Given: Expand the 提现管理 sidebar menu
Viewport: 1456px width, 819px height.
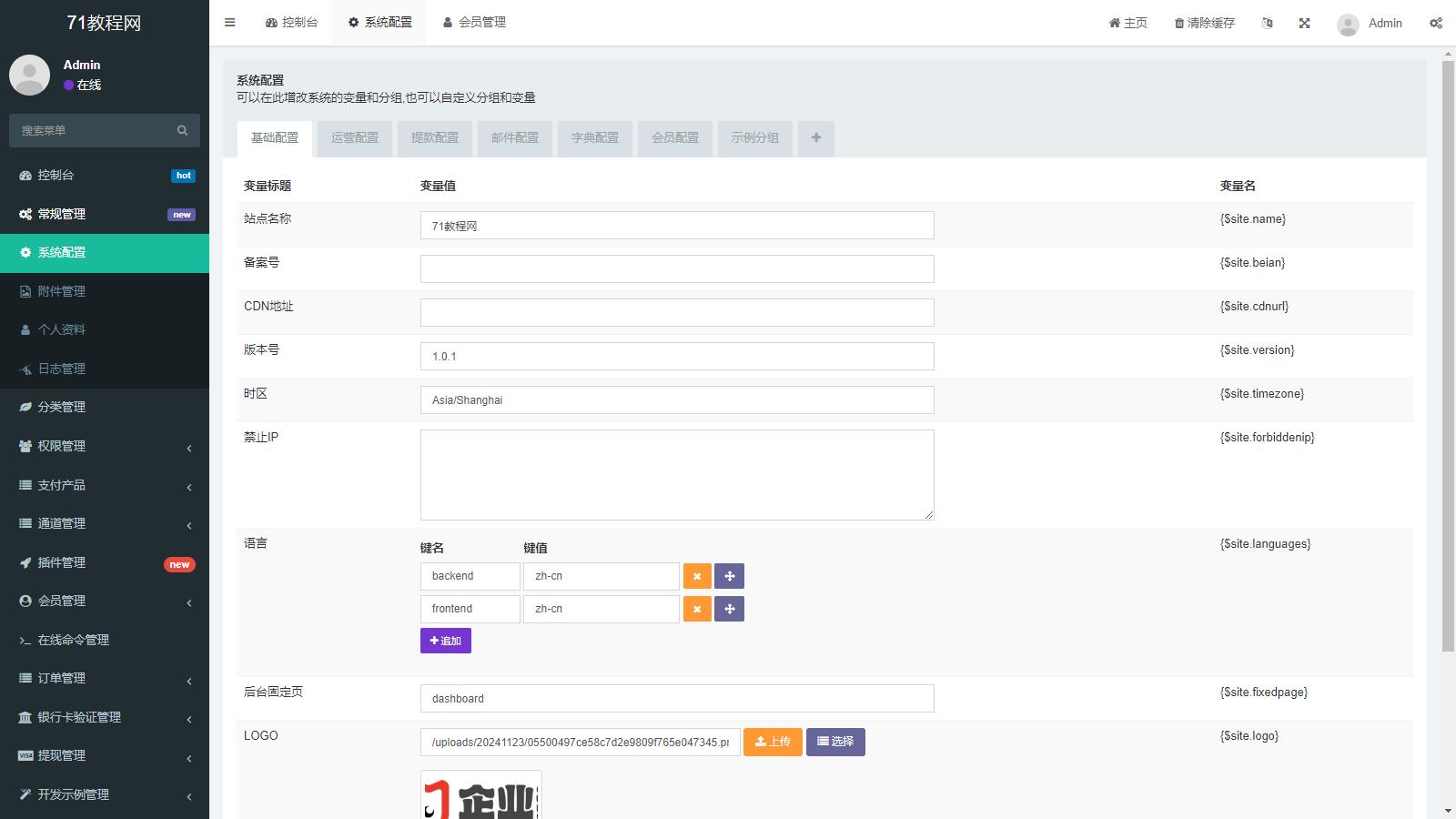Looking at the screenshot, I should (x=105, y=755).
